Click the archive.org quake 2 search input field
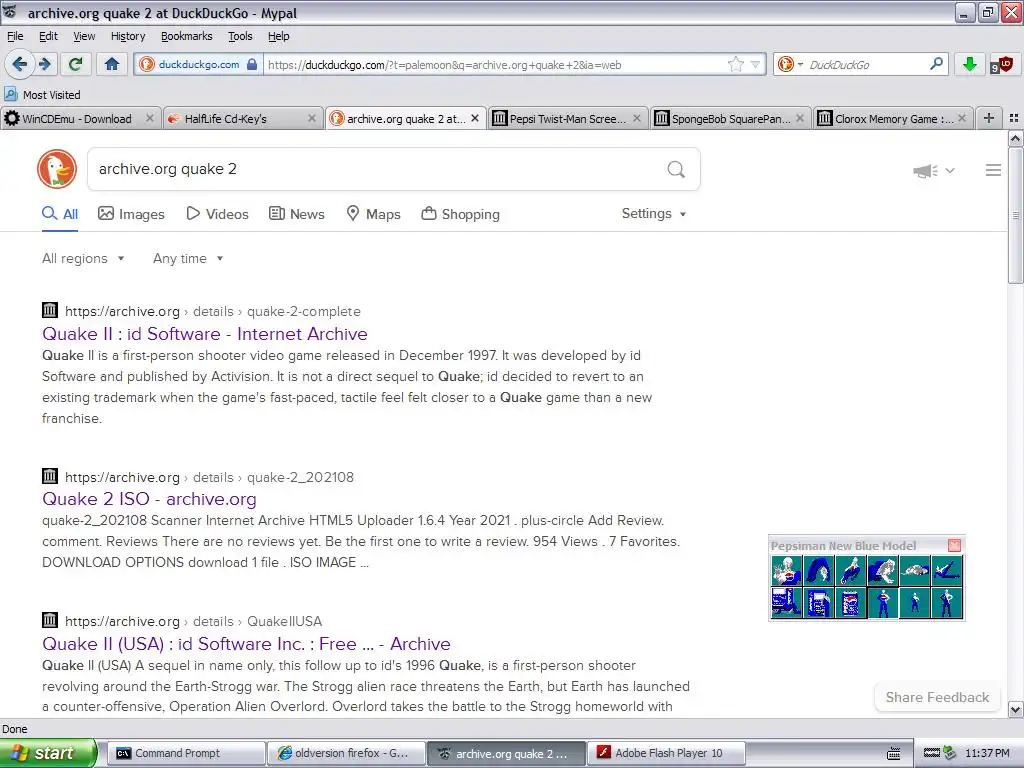Image resolution: width=1024 pixels, height=768 pixels. click(x=379, y=169)
